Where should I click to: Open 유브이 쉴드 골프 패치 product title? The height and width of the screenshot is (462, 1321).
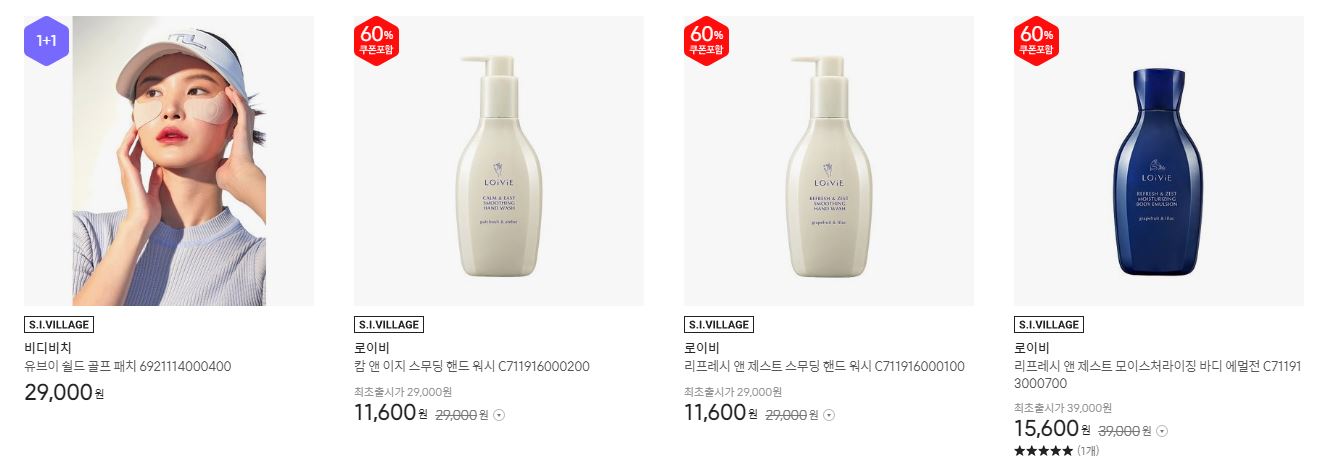coord(128,367)
